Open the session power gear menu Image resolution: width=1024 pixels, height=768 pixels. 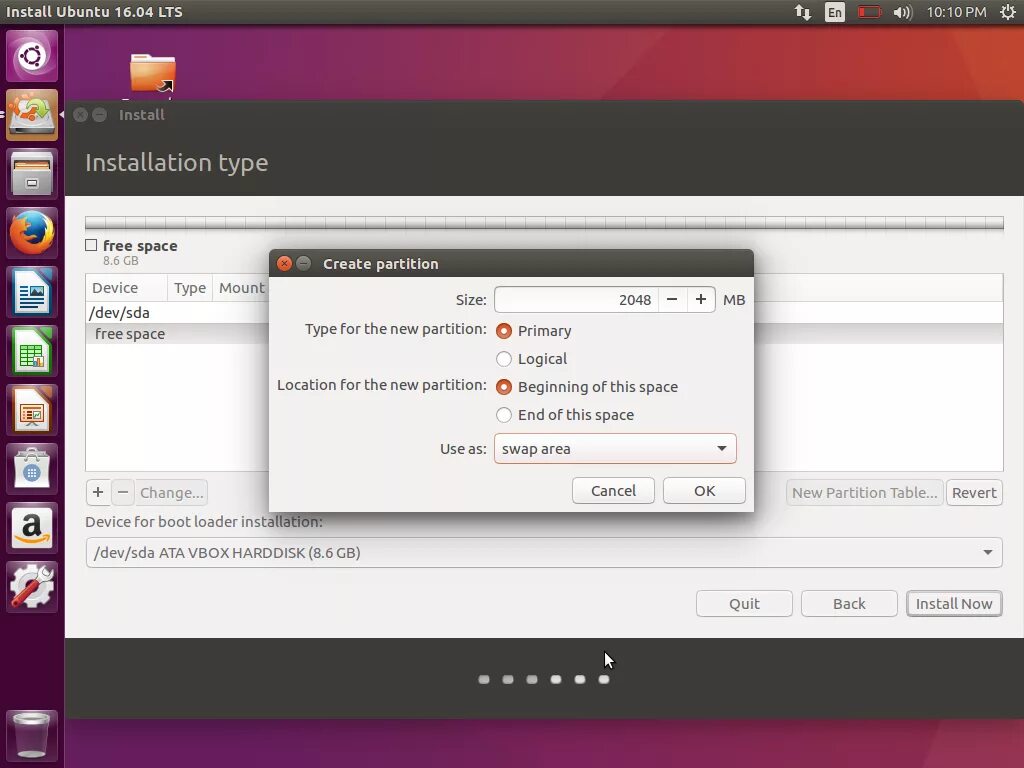(1008, 12)
